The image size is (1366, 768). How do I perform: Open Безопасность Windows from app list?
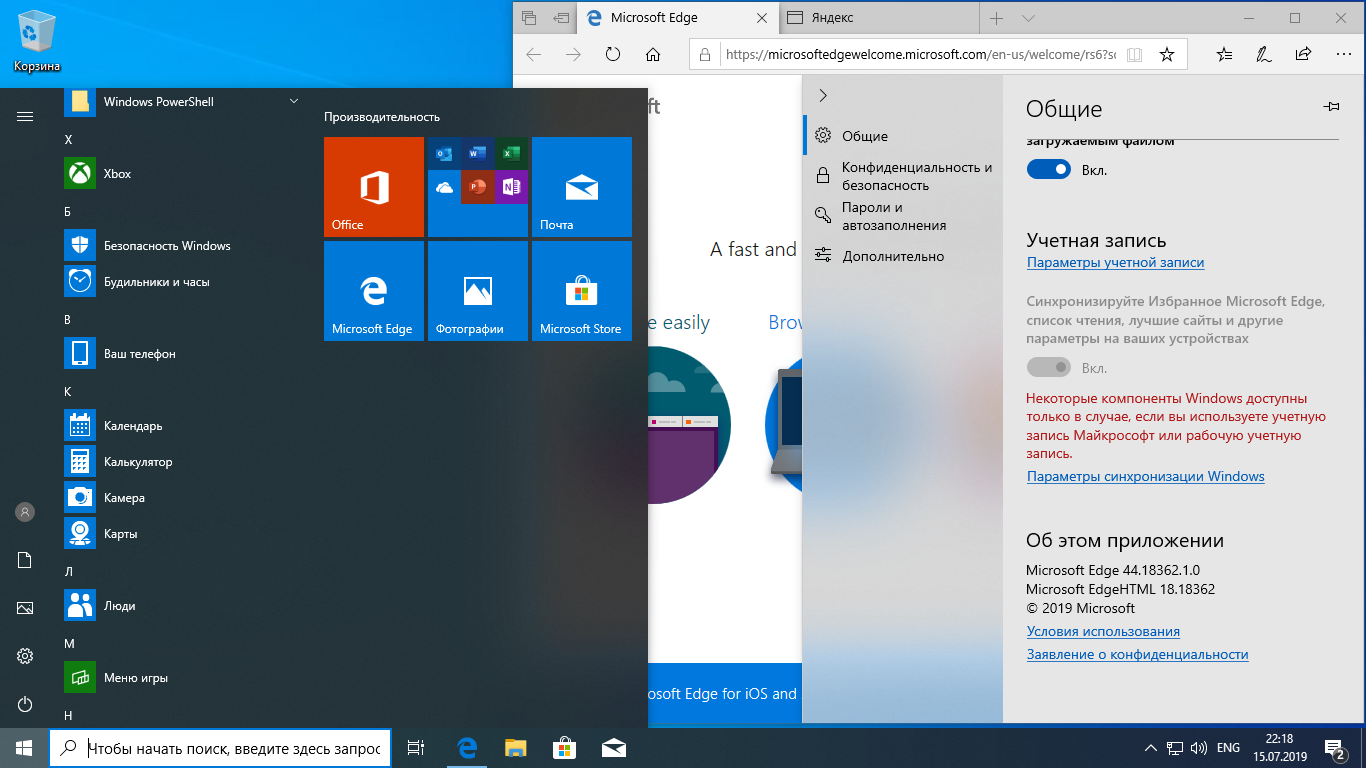click(180, 246)
